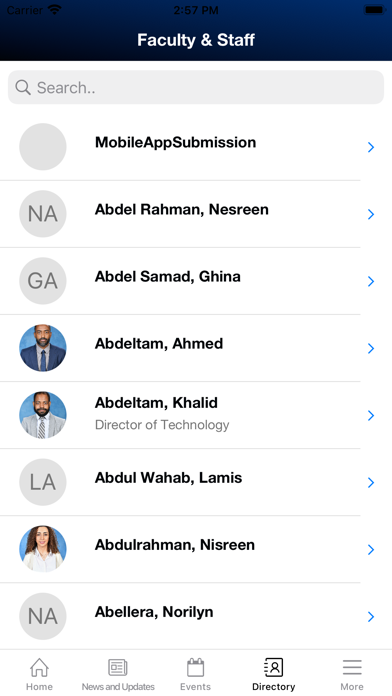Screen dimensions: 392x696
Task: Focus the Search.. input field
Action: tap(196, 87)
